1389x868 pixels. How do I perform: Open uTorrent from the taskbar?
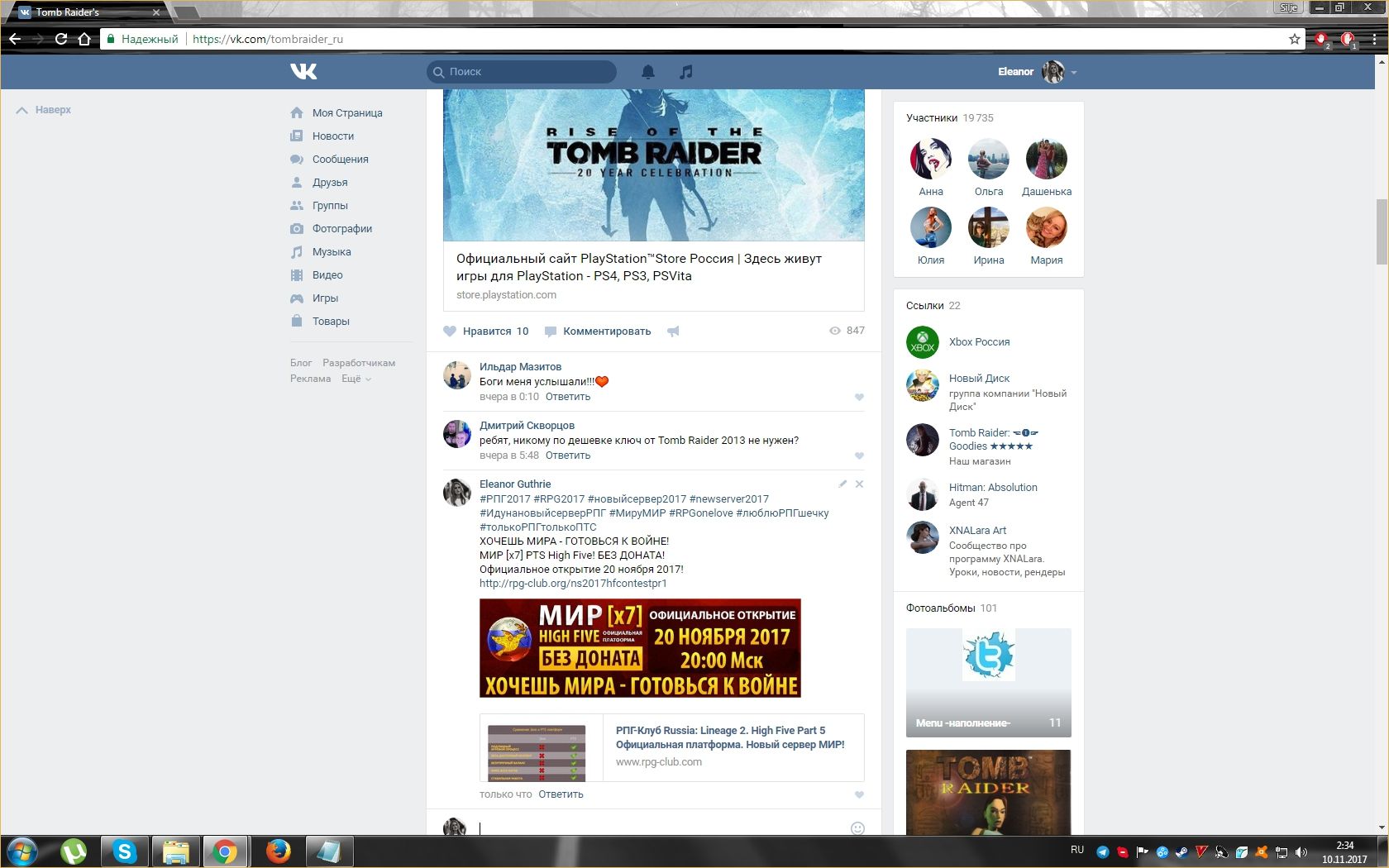click(x=74, y=851)
